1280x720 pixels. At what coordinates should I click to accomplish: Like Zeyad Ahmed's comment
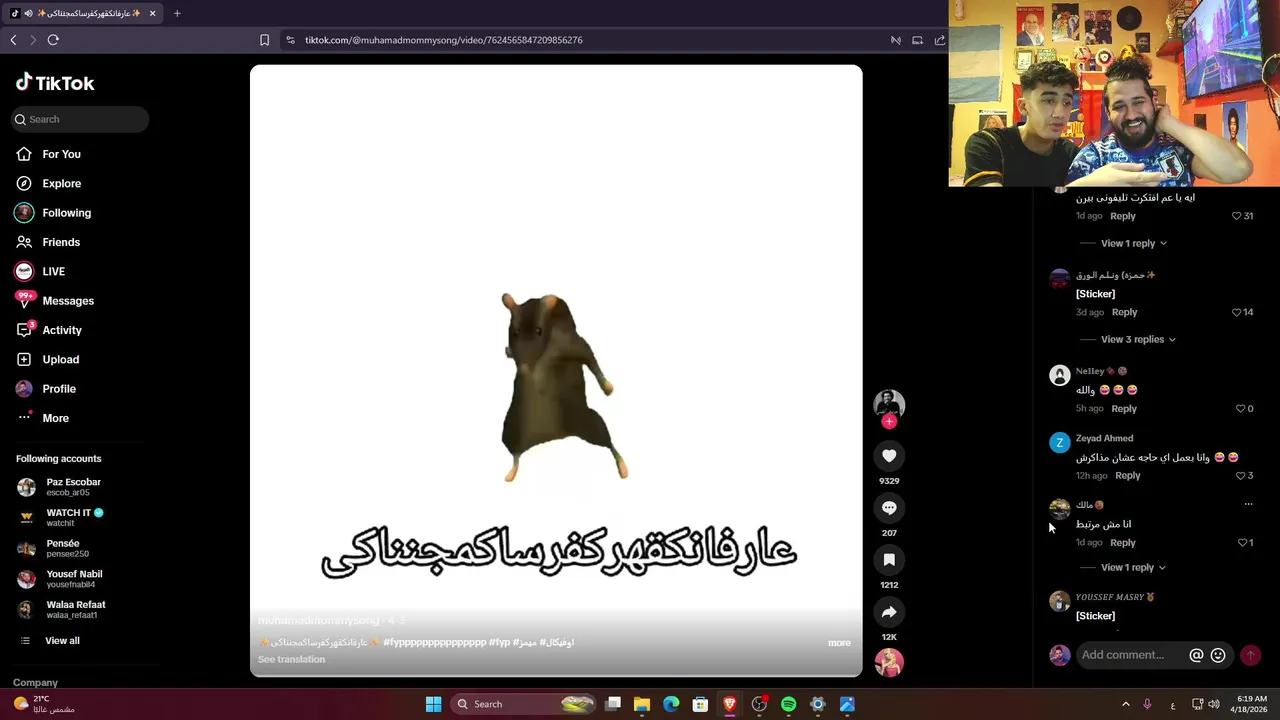pos(1241,475)
